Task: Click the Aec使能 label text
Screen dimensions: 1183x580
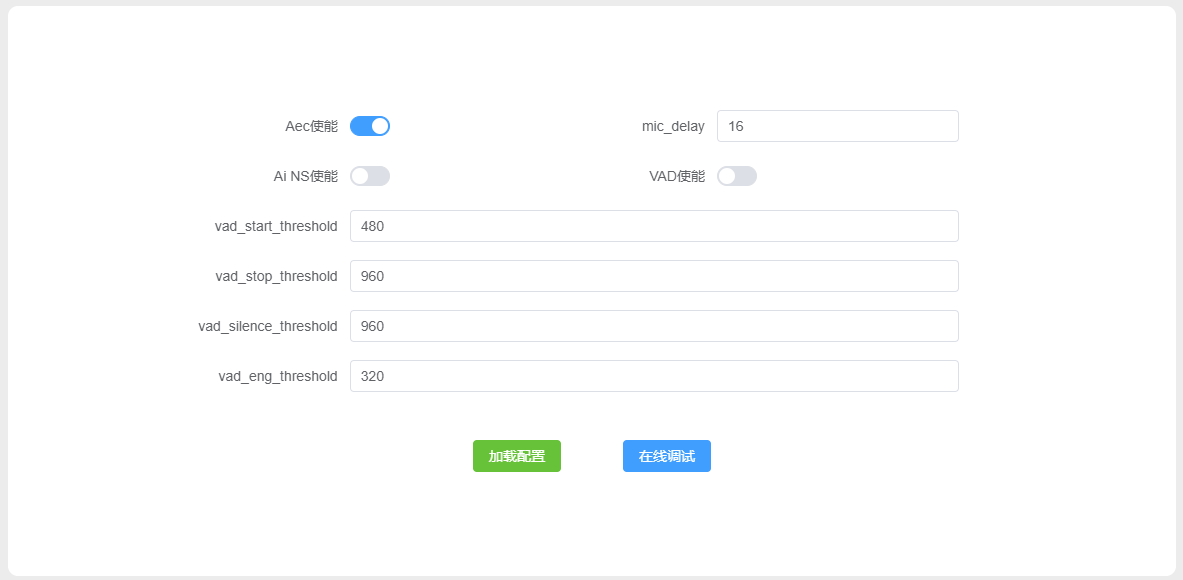Action: coord(311,126)
